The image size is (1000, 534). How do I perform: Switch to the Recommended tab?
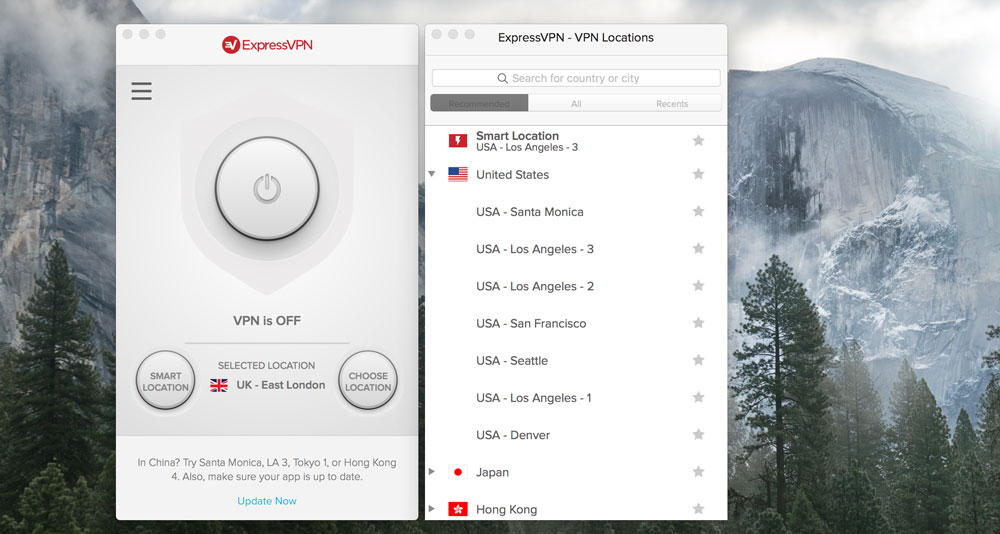(479, 103)
